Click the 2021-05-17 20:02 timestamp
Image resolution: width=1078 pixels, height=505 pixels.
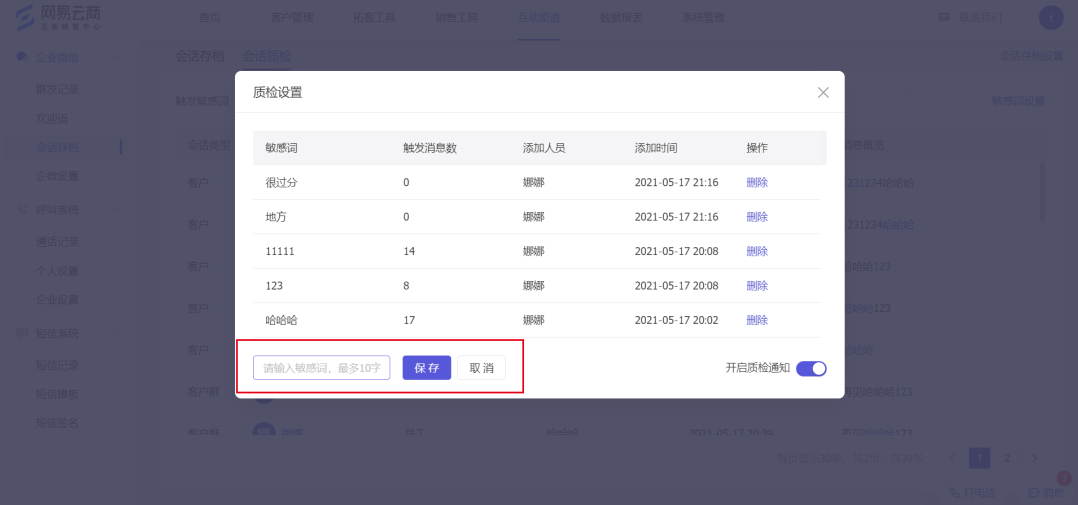pos(676,320)
